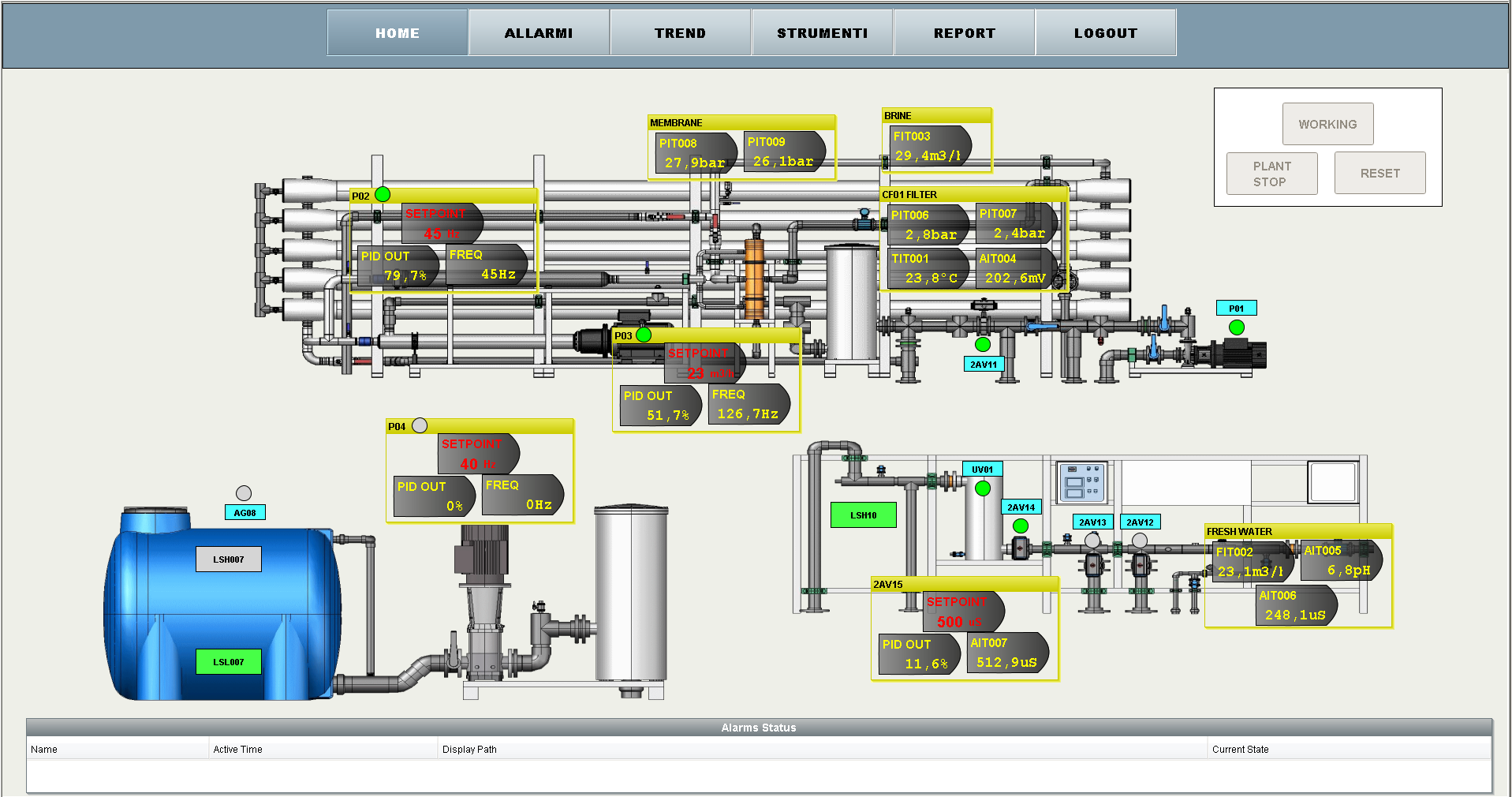Click the LSH10 level switch indicator
The height and width of the screenshot is (797, 1512).
tap(863, 515)
